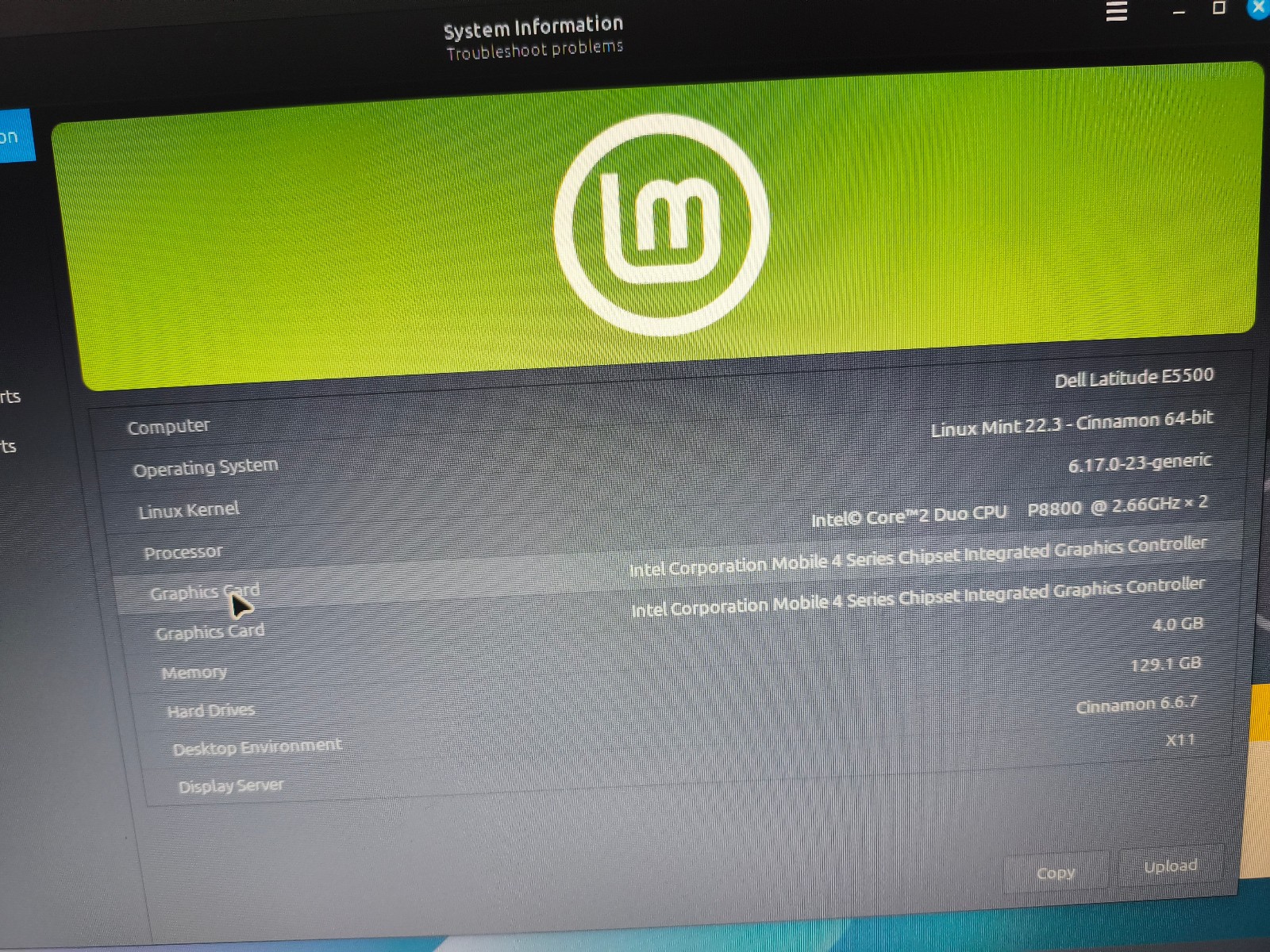Select the Memory row label

pyautogui.click(x=194, y=673)
